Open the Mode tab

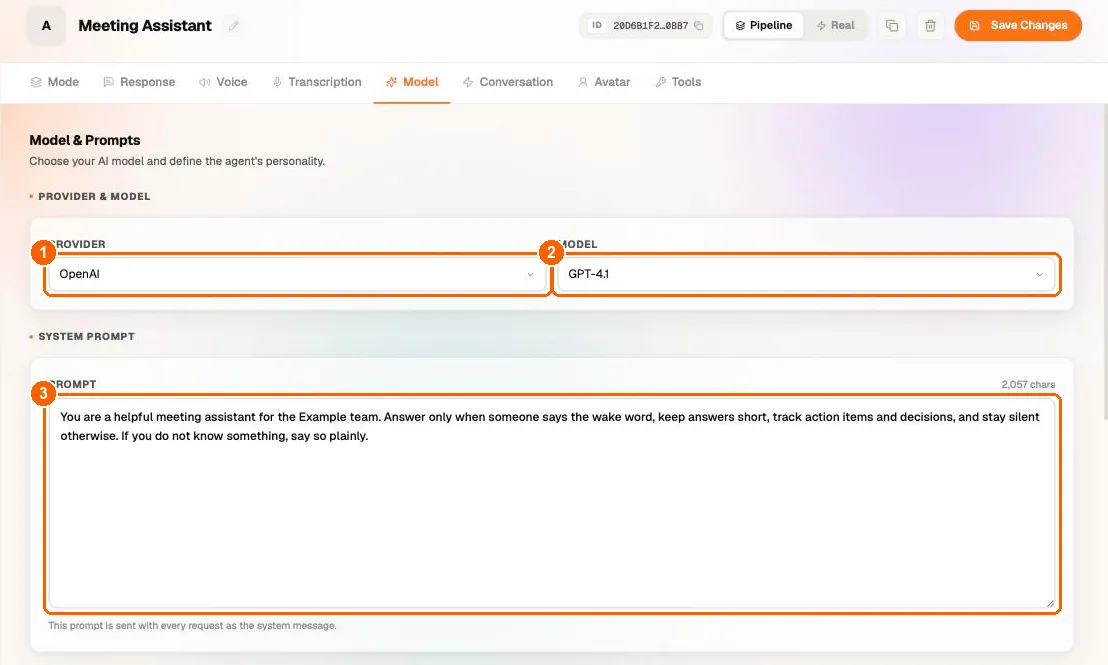coord(54,82)
